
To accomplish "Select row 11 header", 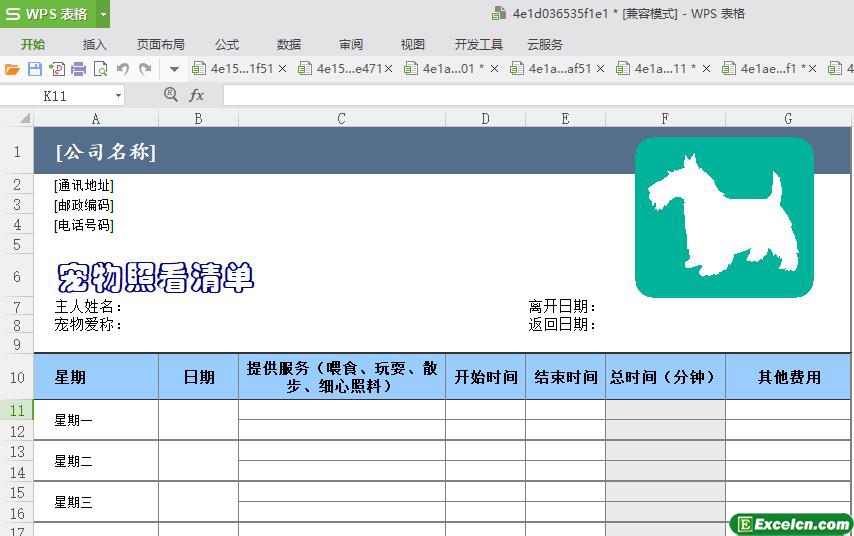I will pyautogui.click(x=17, y=410).
